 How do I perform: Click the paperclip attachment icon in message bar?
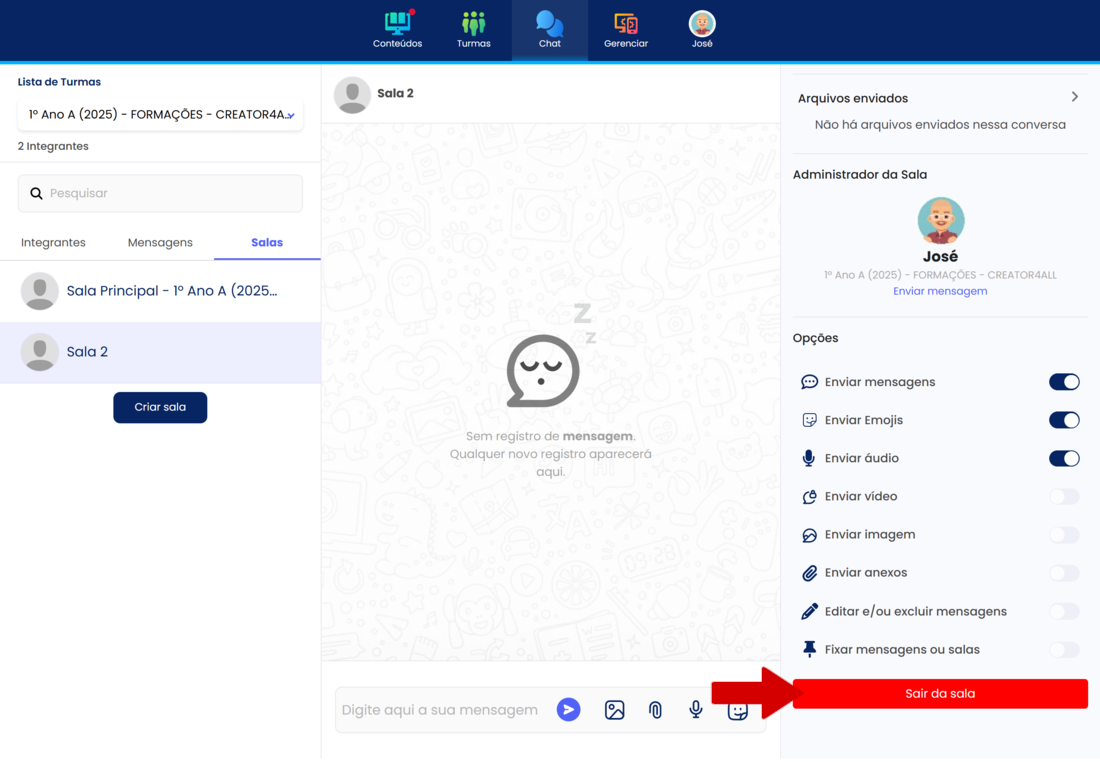pyautogui.click(x=655, y=709)
